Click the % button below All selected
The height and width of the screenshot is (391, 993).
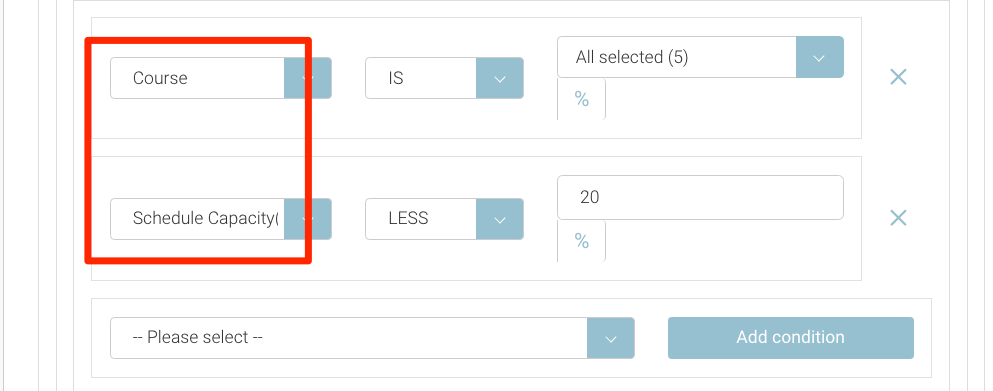click(581, 99)
